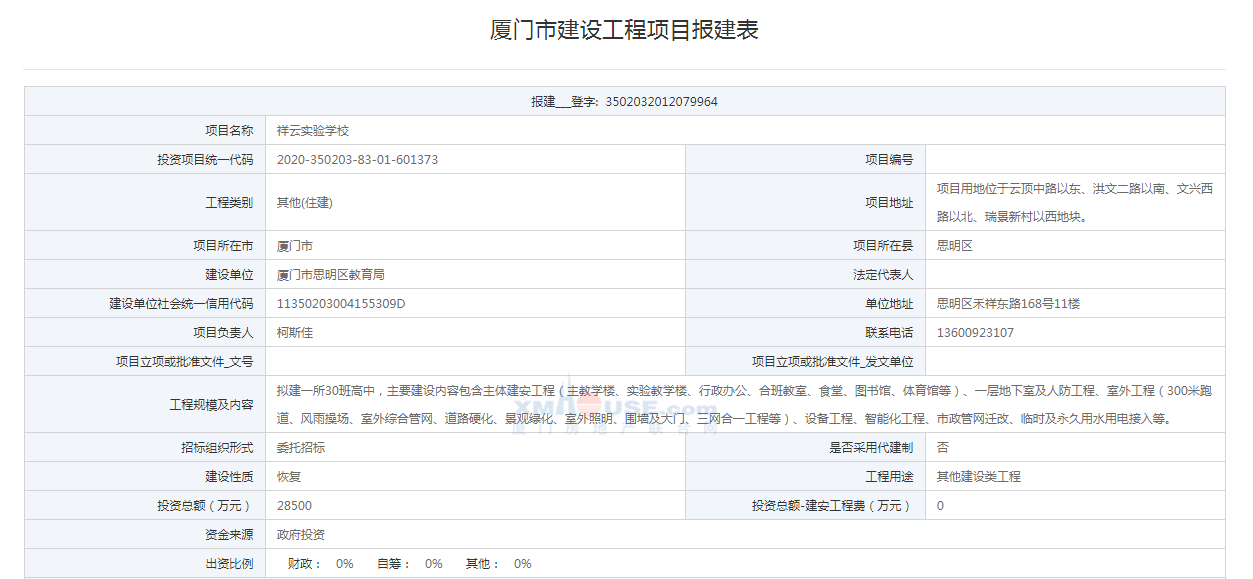Click the 建设单位 label

tap(229, 275)
